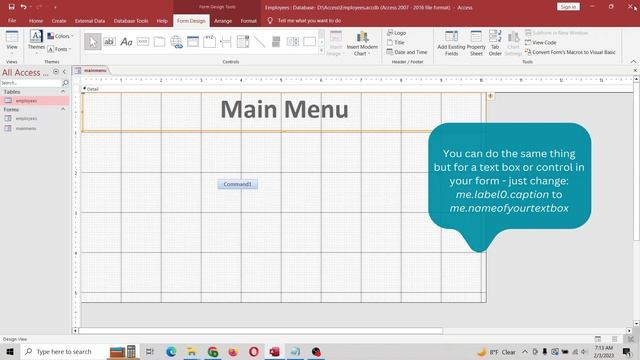The width and height of the screenshot is (640, 360).
Task: Click the Insert Modern Chart button
Action: pyautogui.click(x=362, y=44)
